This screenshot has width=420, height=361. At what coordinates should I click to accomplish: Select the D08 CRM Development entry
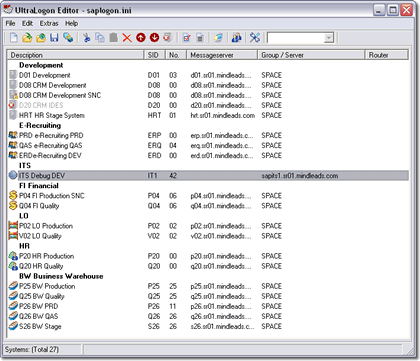(53, 85)
